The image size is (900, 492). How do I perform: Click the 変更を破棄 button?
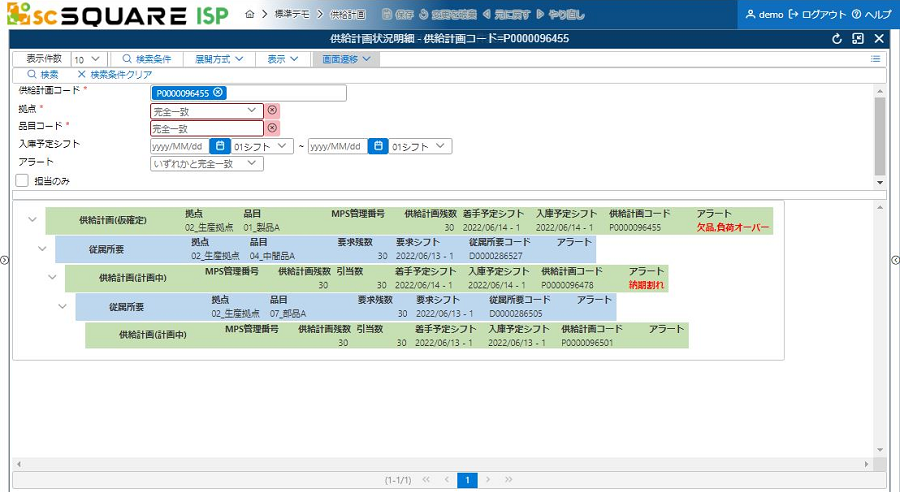448,14
